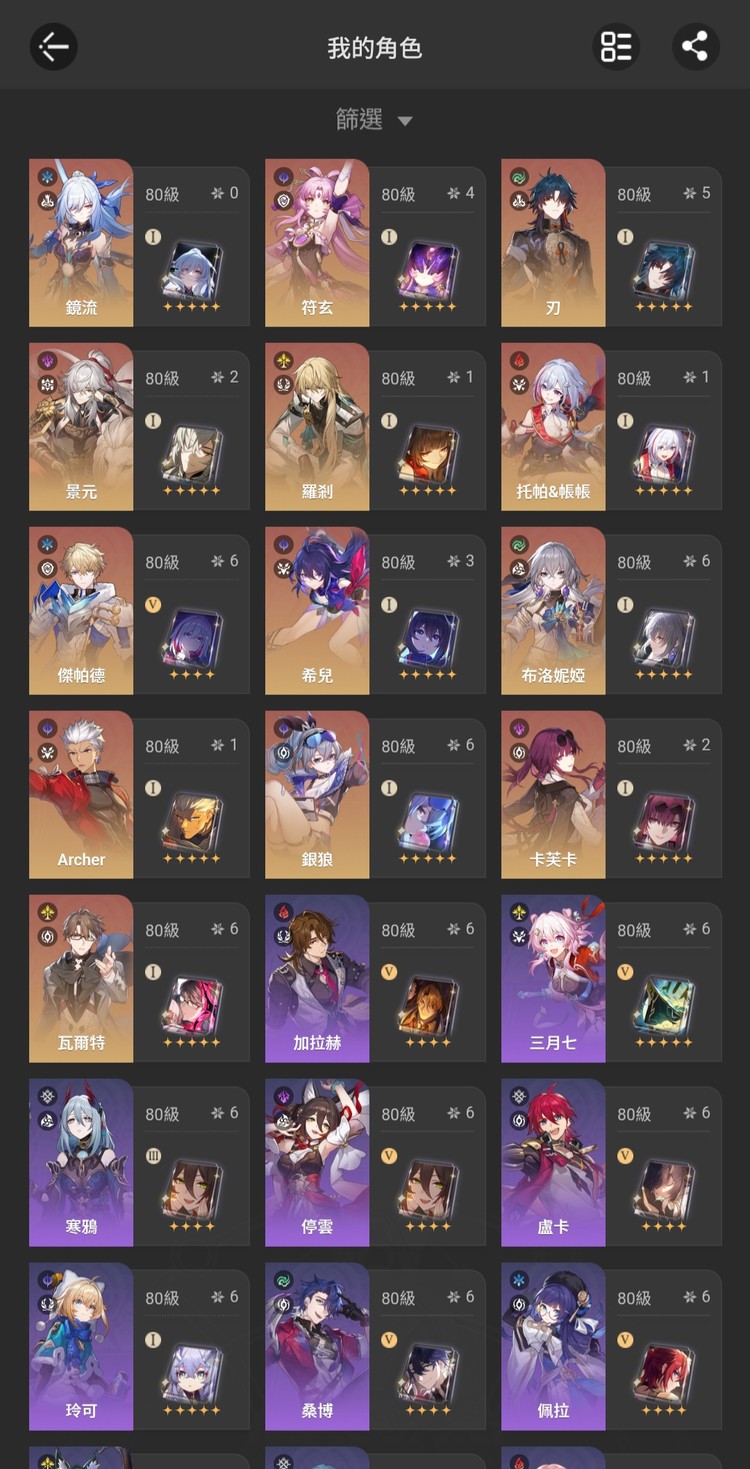Image resolution: width=750 pixels, height=1469 pixels.
Task: Select 鏡流 character portrait
Action: (81, 242)
